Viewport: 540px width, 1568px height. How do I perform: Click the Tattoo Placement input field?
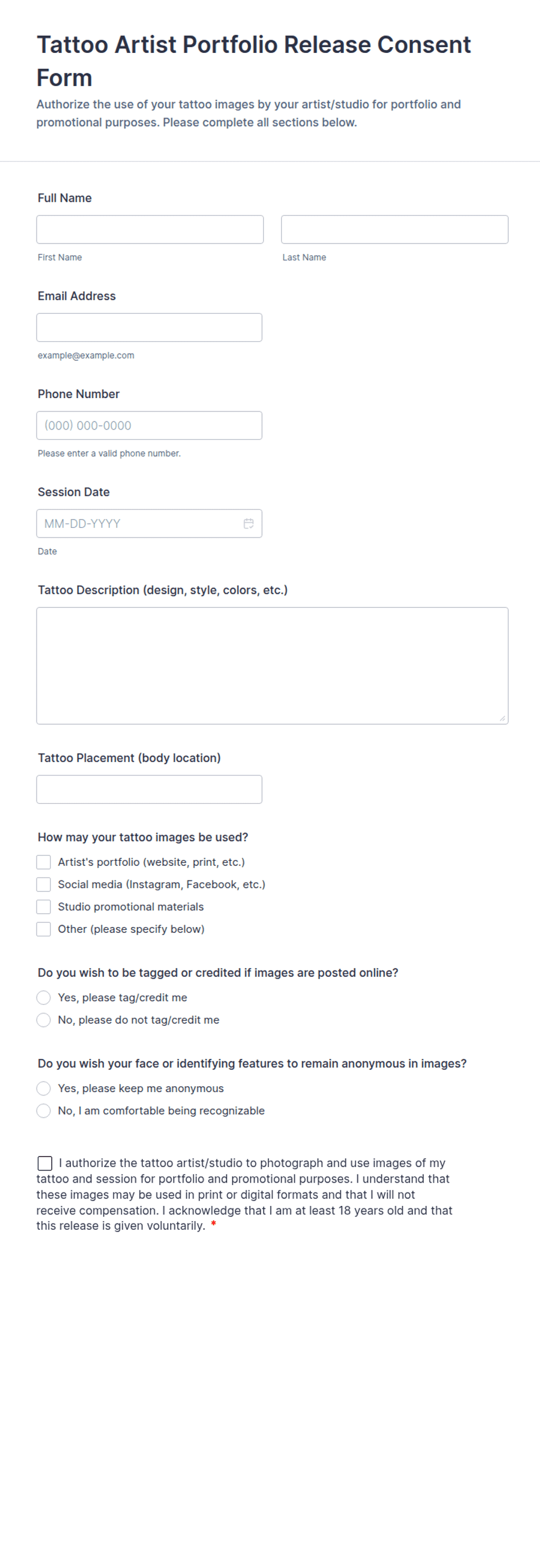149,789
